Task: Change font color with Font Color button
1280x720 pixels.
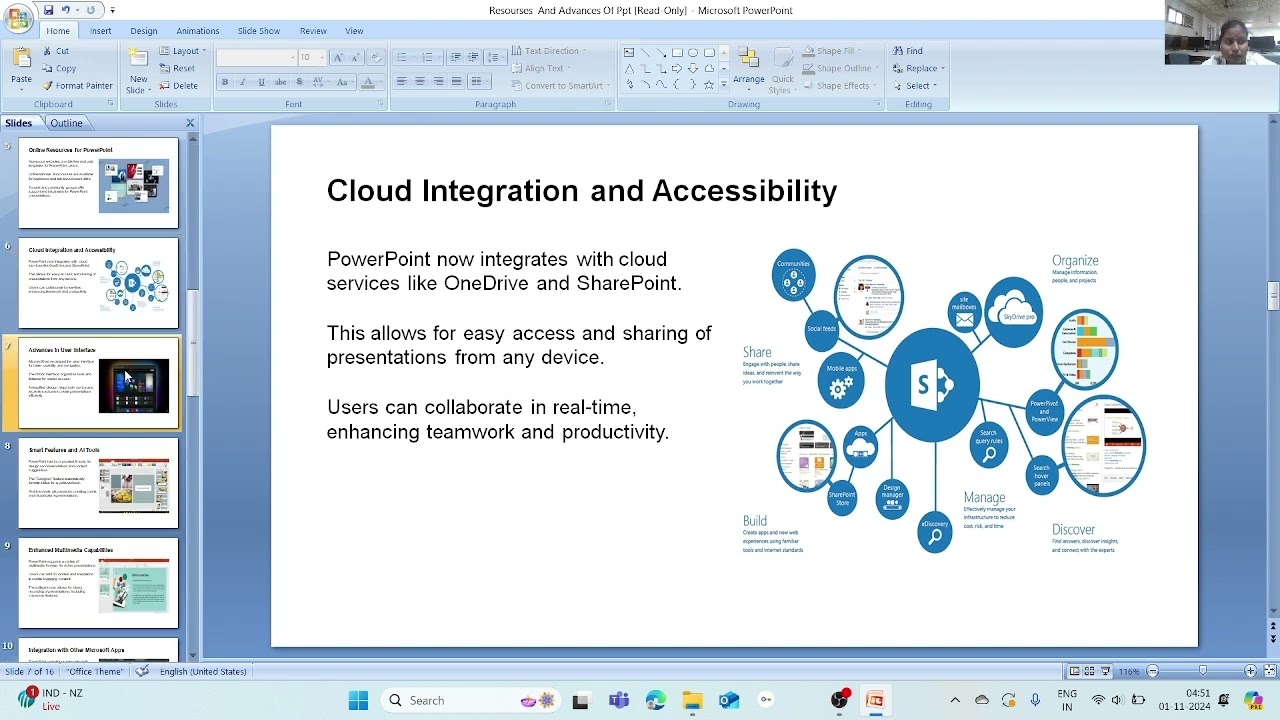Action: click(x=368, y=82)
